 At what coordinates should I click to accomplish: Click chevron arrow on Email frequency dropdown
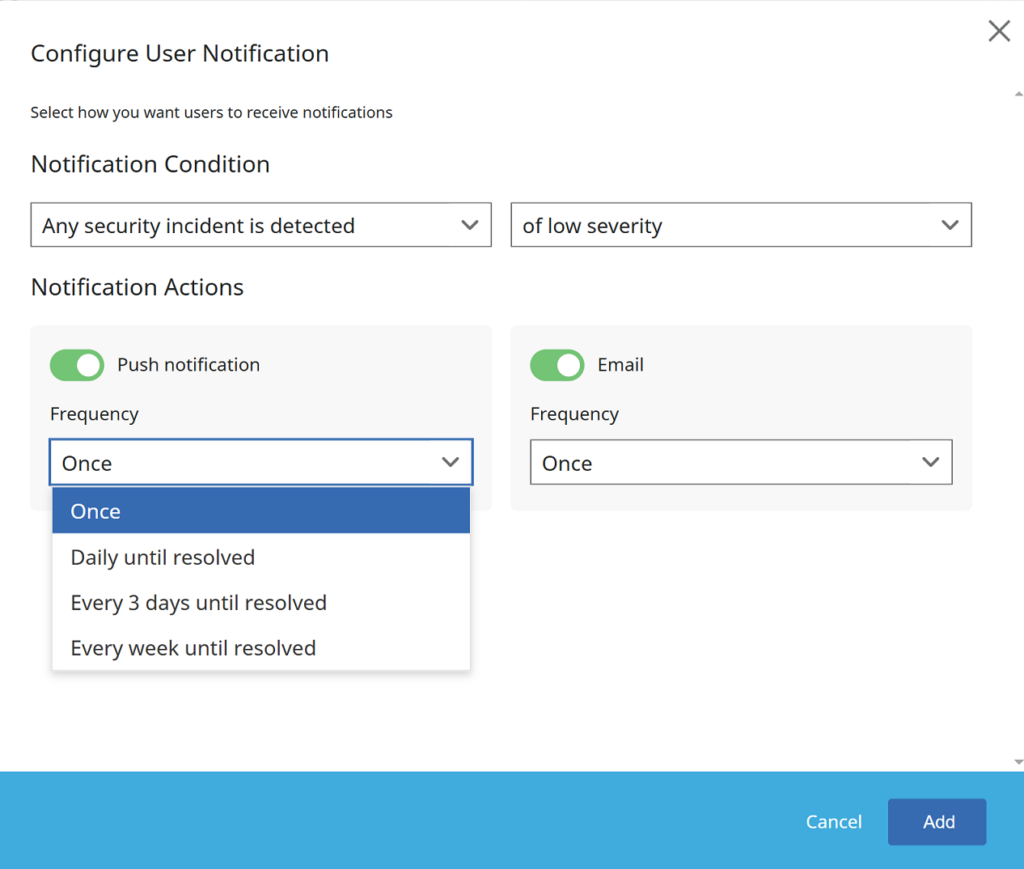pyautogui.click(x=930, y=462)
